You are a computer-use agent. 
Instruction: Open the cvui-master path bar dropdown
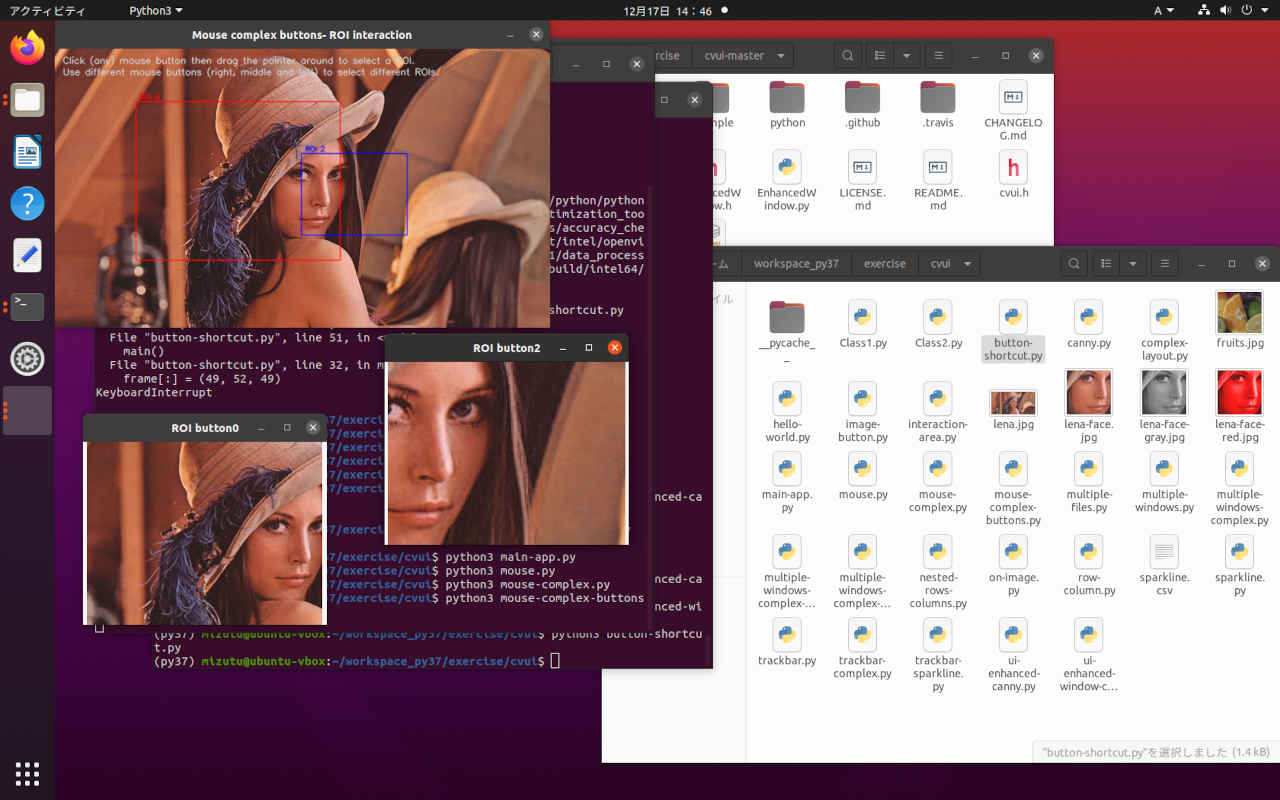tap(780, 56)
